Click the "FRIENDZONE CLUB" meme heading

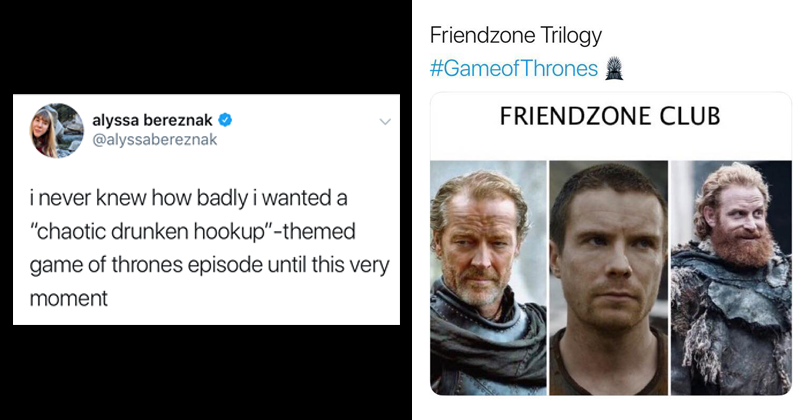[610, 117]
